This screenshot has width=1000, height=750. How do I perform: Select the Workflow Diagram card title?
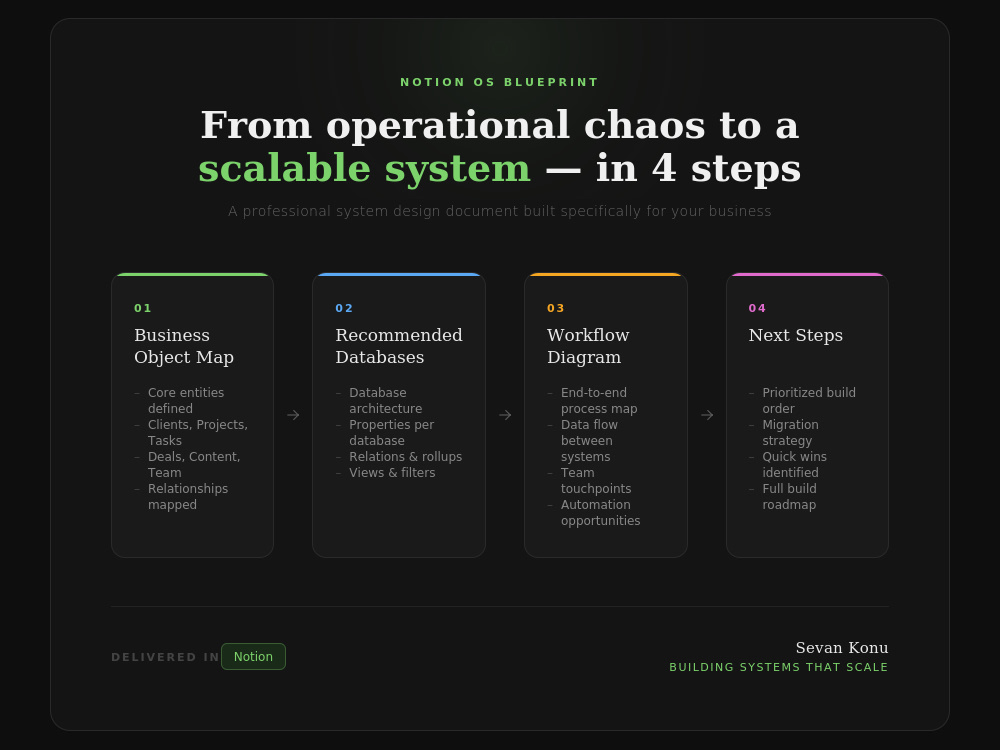pos(587,346)
